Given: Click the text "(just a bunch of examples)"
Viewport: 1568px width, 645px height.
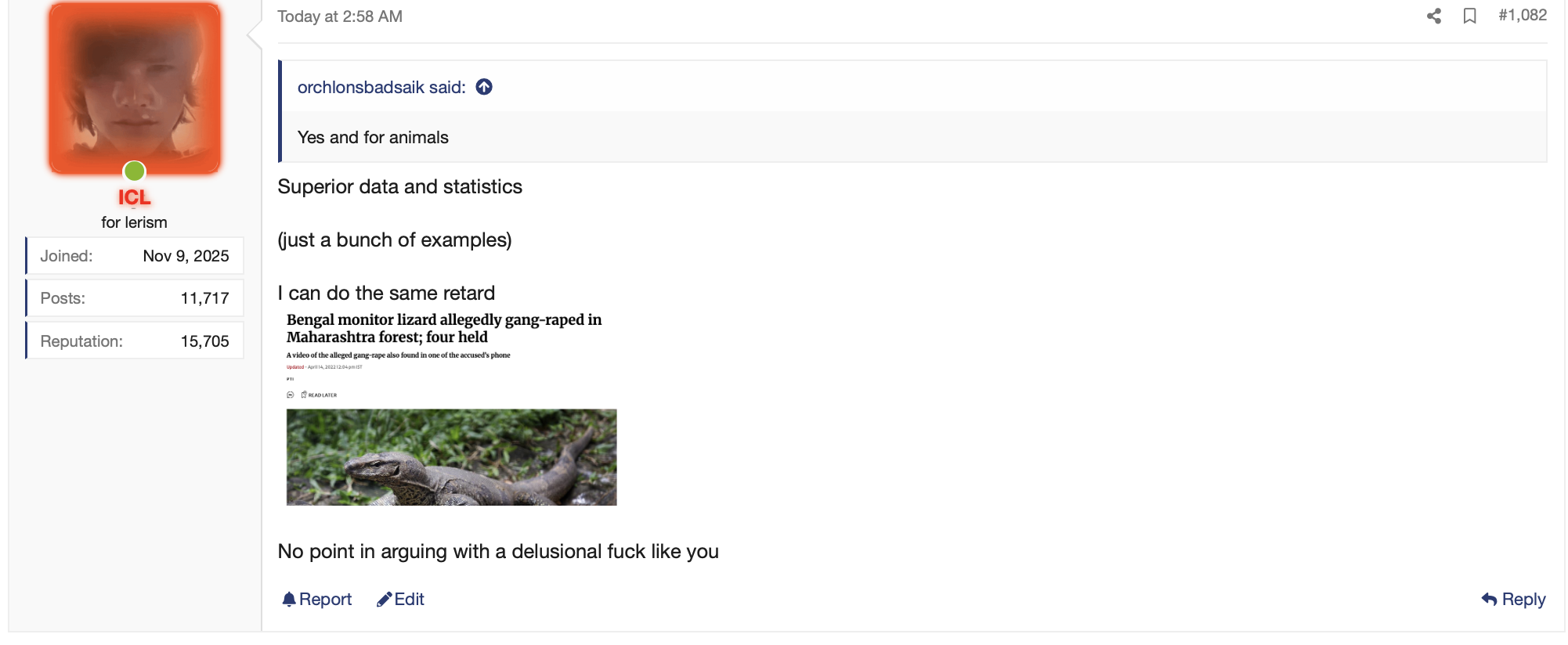Looking at the screenshot, I should (394, 240).
